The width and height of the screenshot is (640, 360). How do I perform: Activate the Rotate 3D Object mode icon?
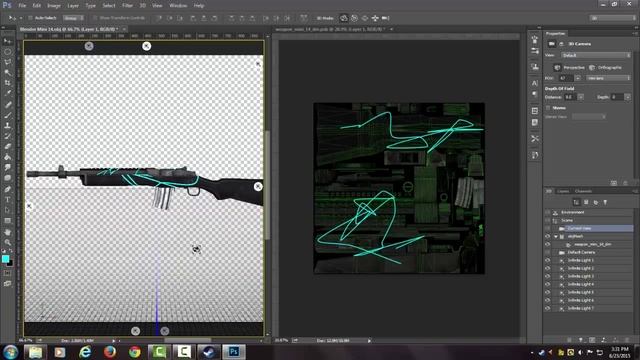pos(344,18)
